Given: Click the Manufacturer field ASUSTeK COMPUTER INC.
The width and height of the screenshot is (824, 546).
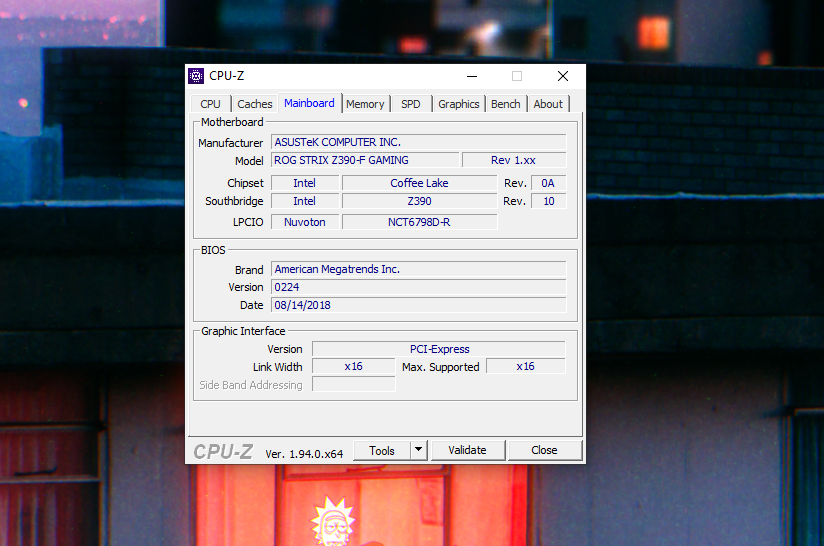Looking at the screenshot, I should [x=419, y=142].
